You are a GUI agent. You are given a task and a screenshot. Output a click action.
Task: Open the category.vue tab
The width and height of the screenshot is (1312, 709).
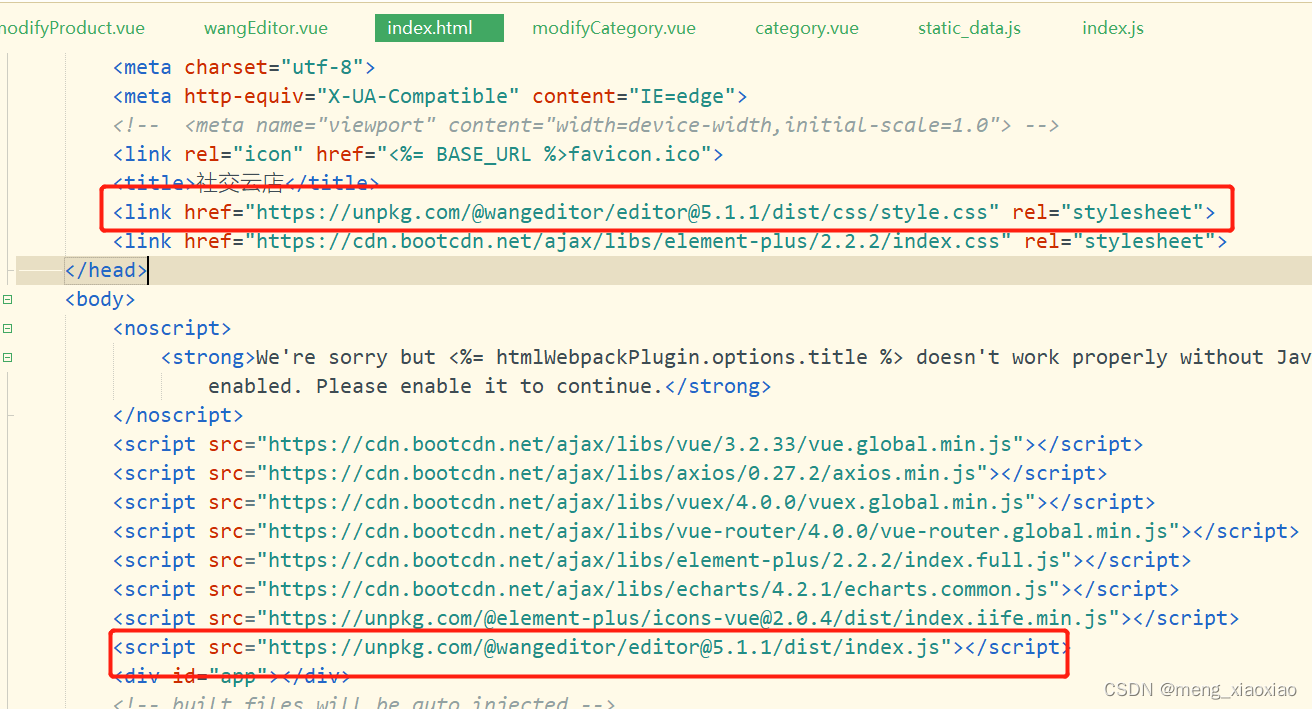(x=806, y=27)
